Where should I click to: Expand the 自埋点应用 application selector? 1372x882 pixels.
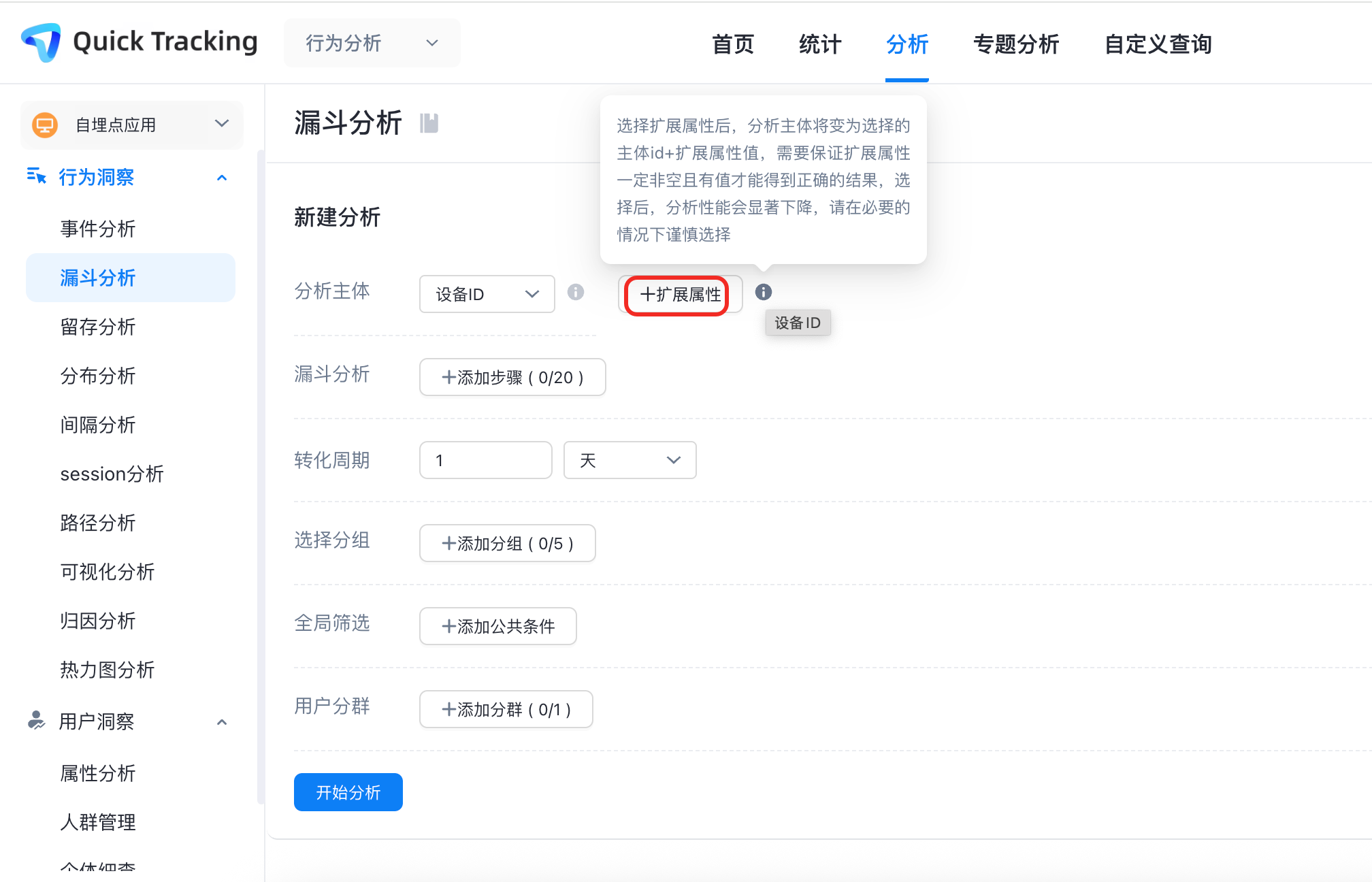coord(221,124)
